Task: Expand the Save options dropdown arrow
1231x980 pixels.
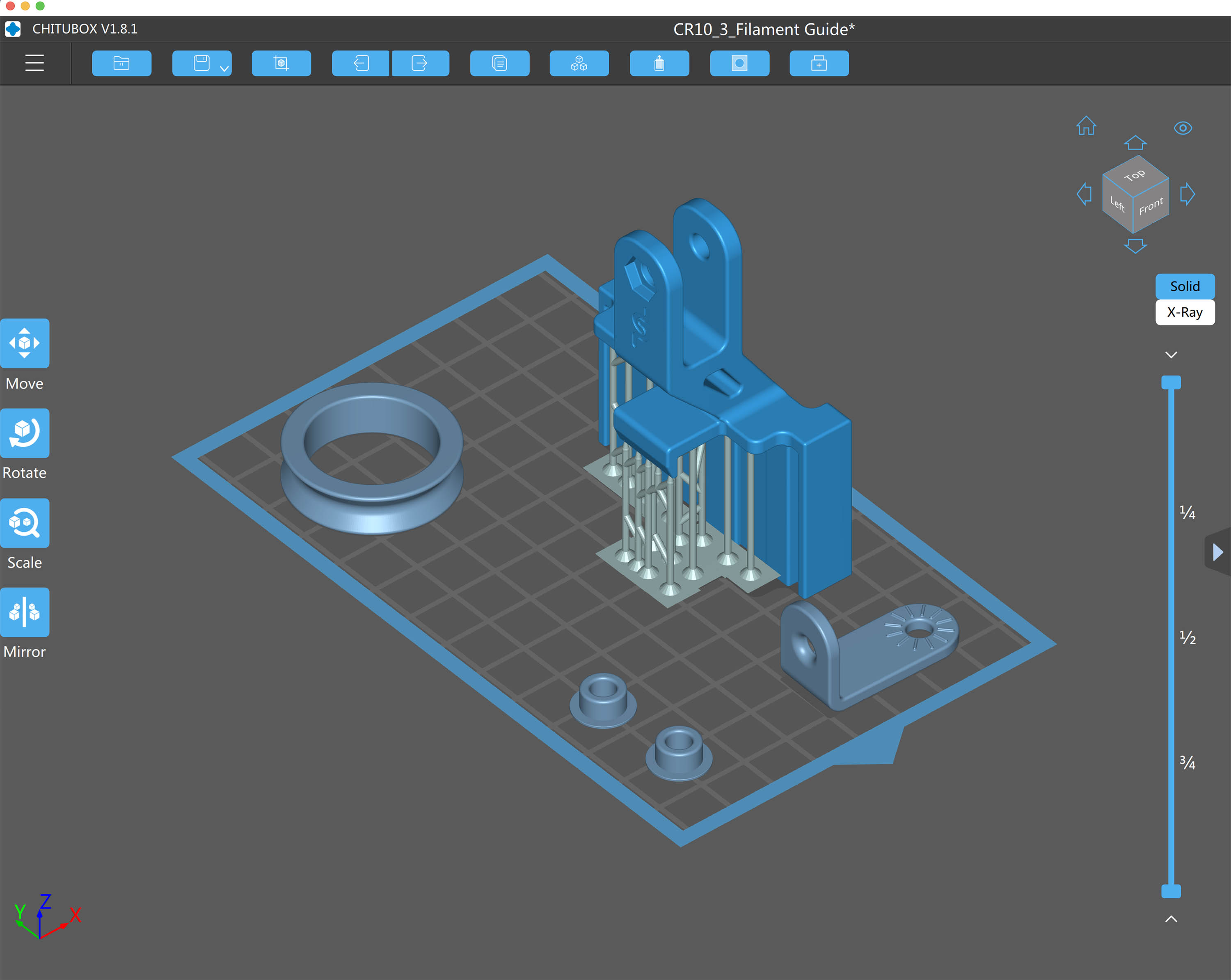Action: click(225, 69)
